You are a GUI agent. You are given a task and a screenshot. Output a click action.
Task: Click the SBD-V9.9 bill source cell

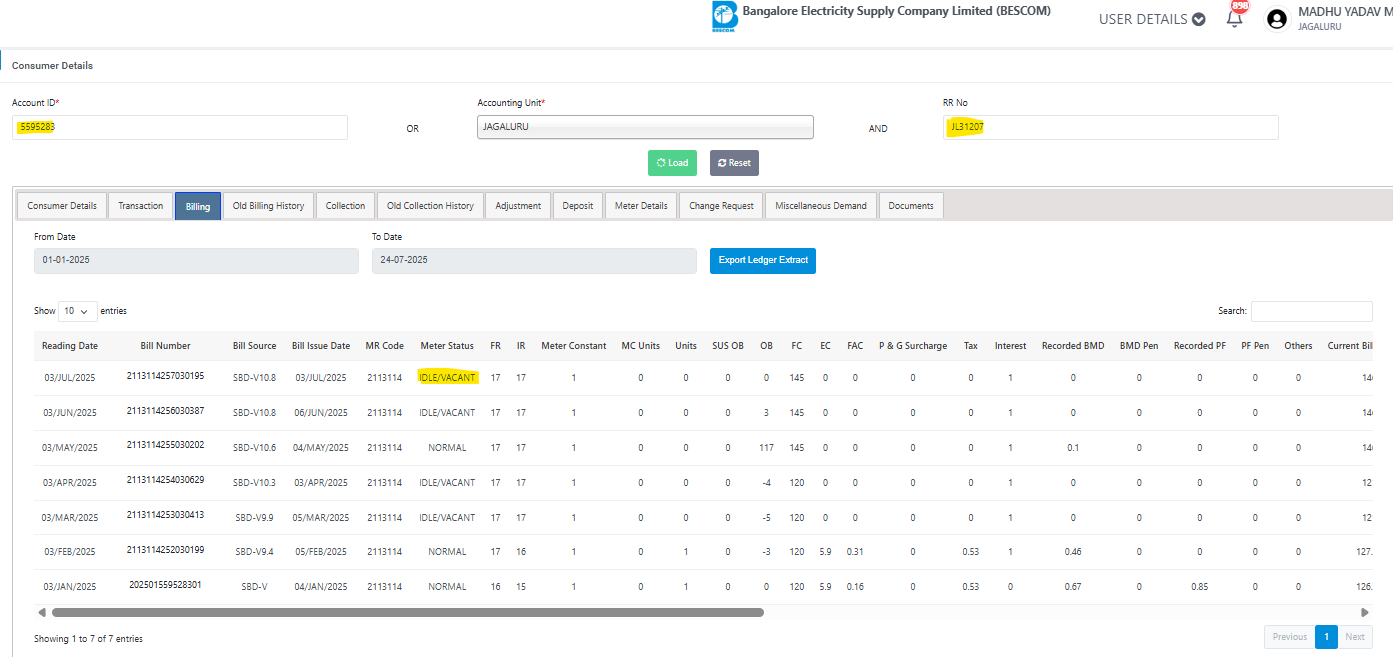(255, 518)
